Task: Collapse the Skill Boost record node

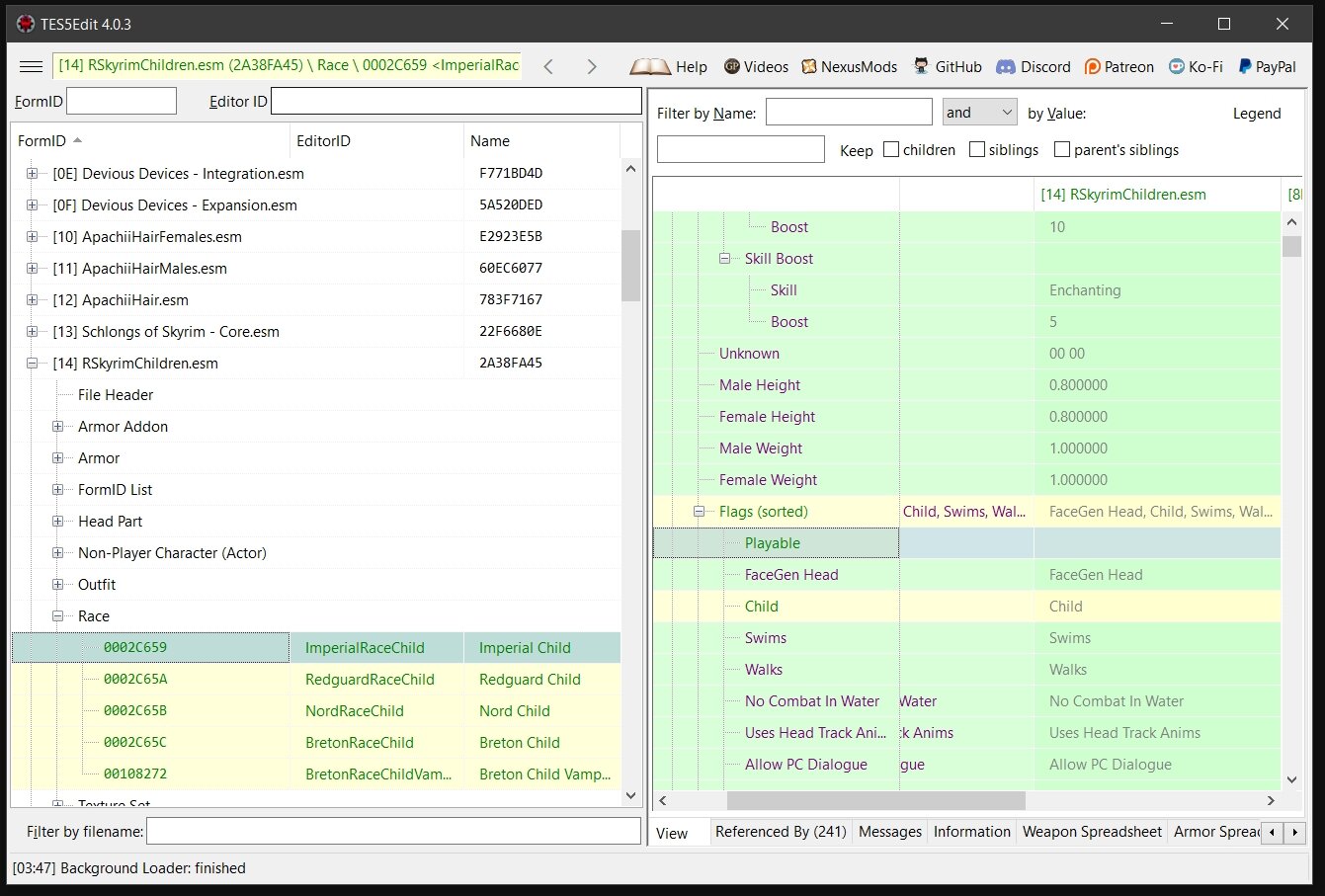Action: [724, 258]
